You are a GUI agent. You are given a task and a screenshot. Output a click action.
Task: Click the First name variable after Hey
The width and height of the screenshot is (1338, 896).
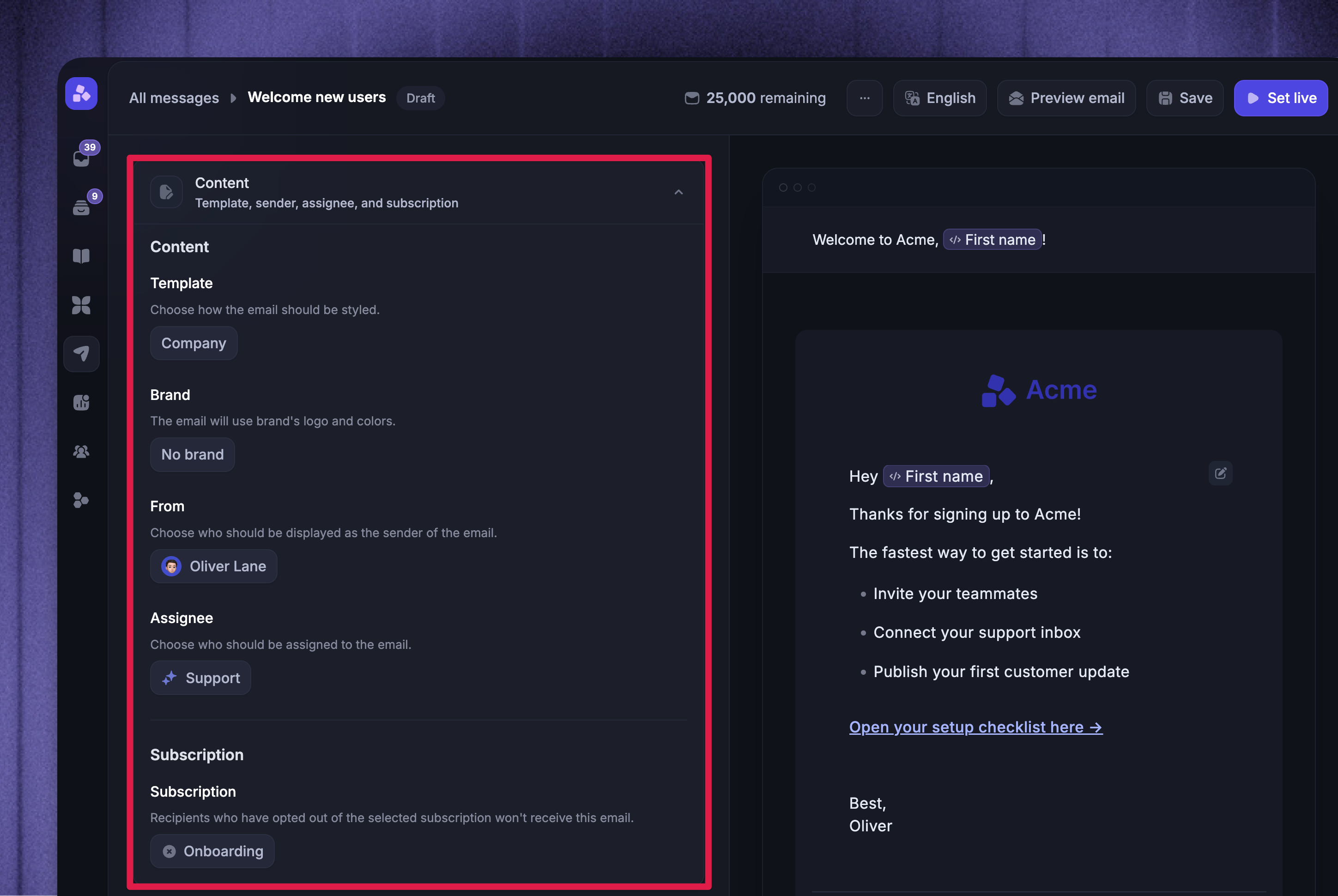[x=936, y=477]
